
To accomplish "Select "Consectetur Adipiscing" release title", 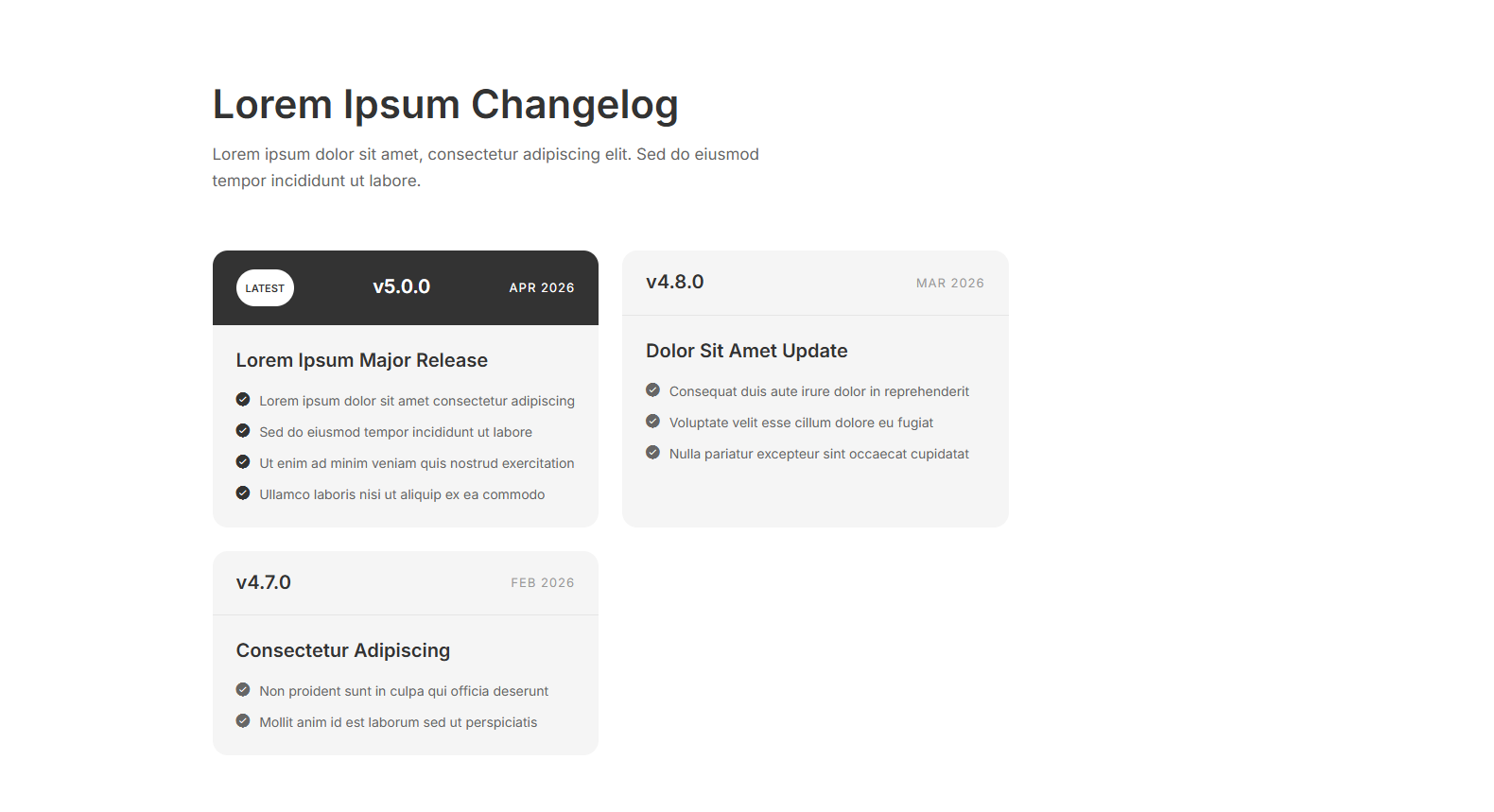I will pyautogui.click(x=343, y=650).
